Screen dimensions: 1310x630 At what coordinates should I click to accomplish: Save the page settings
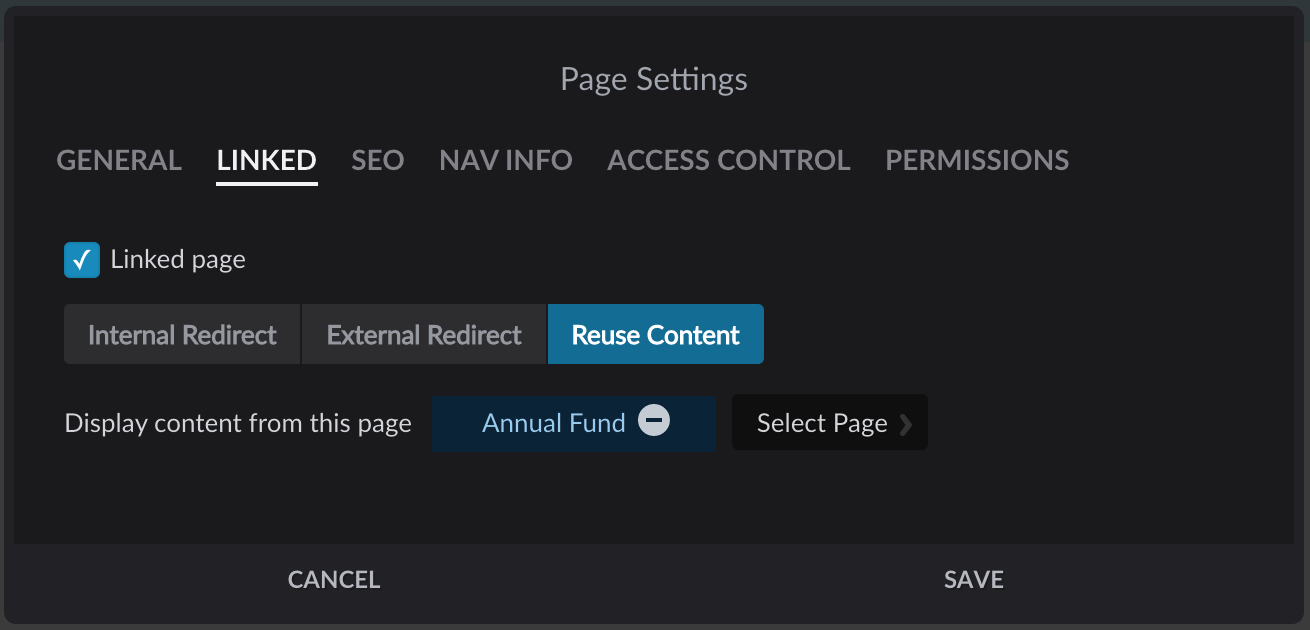coord(974,580)
